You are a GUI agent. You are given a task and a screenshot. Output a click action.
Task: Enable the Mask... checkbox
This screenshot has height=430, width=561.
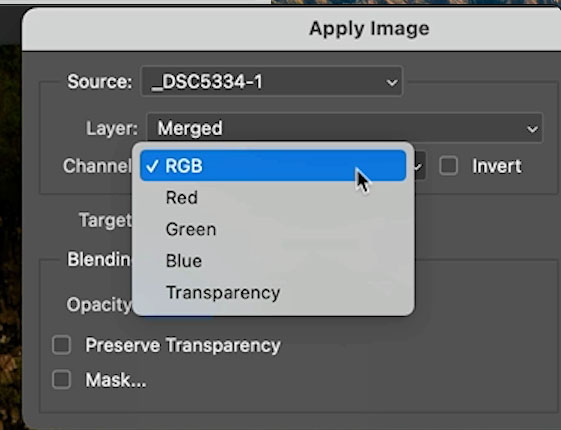coord(61,380)
